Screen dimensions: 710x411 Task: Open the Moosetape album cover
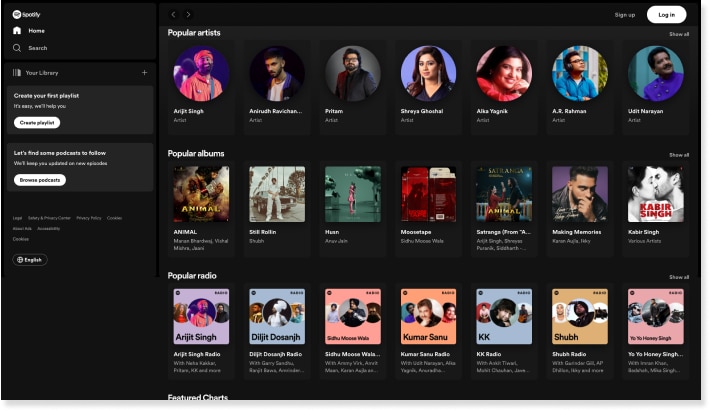pyautogui.click(x=428, y=194)
